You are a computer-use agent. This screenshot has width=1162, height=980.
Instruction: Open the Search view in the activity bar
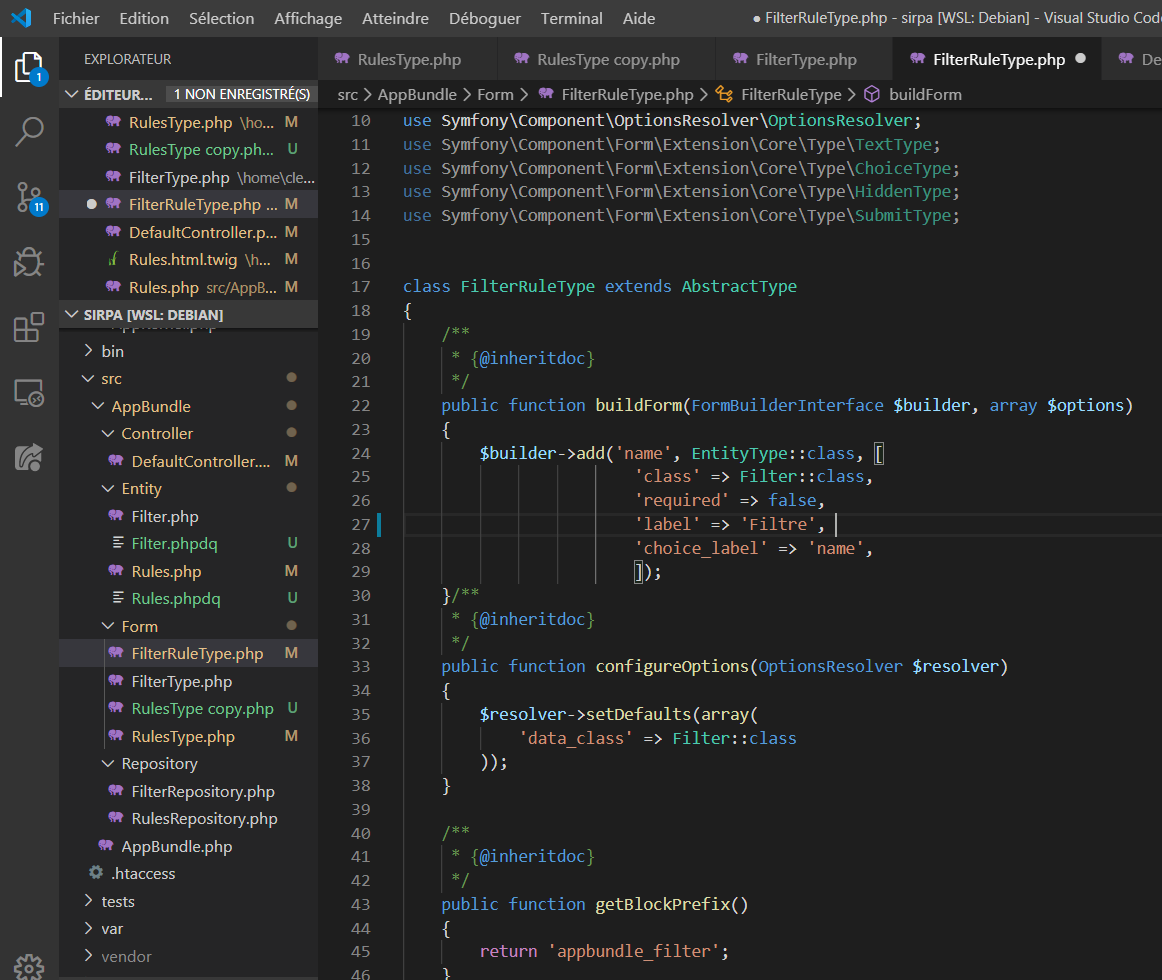pos(29,131)
